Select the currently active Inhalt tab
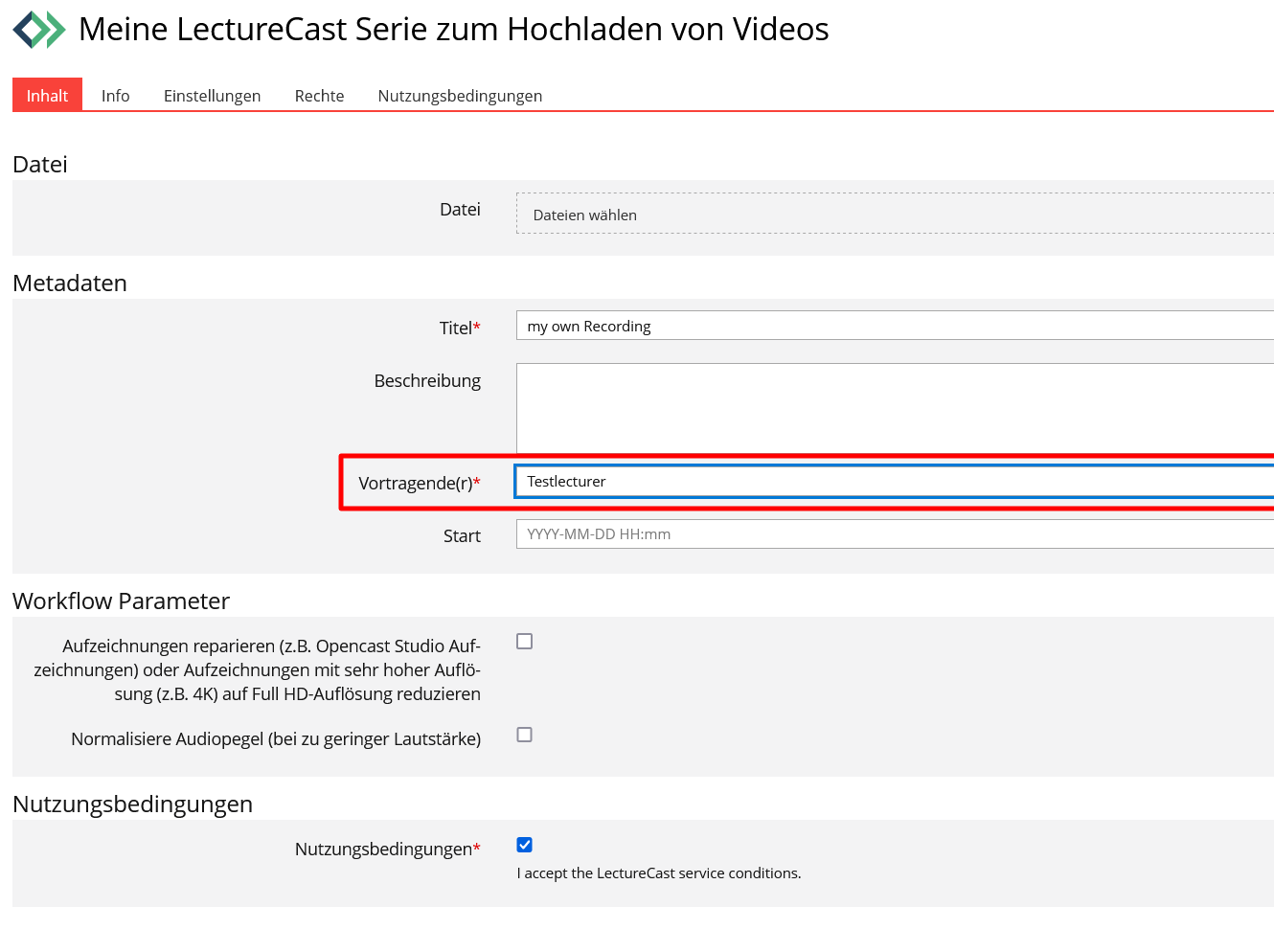 [47, 95]
